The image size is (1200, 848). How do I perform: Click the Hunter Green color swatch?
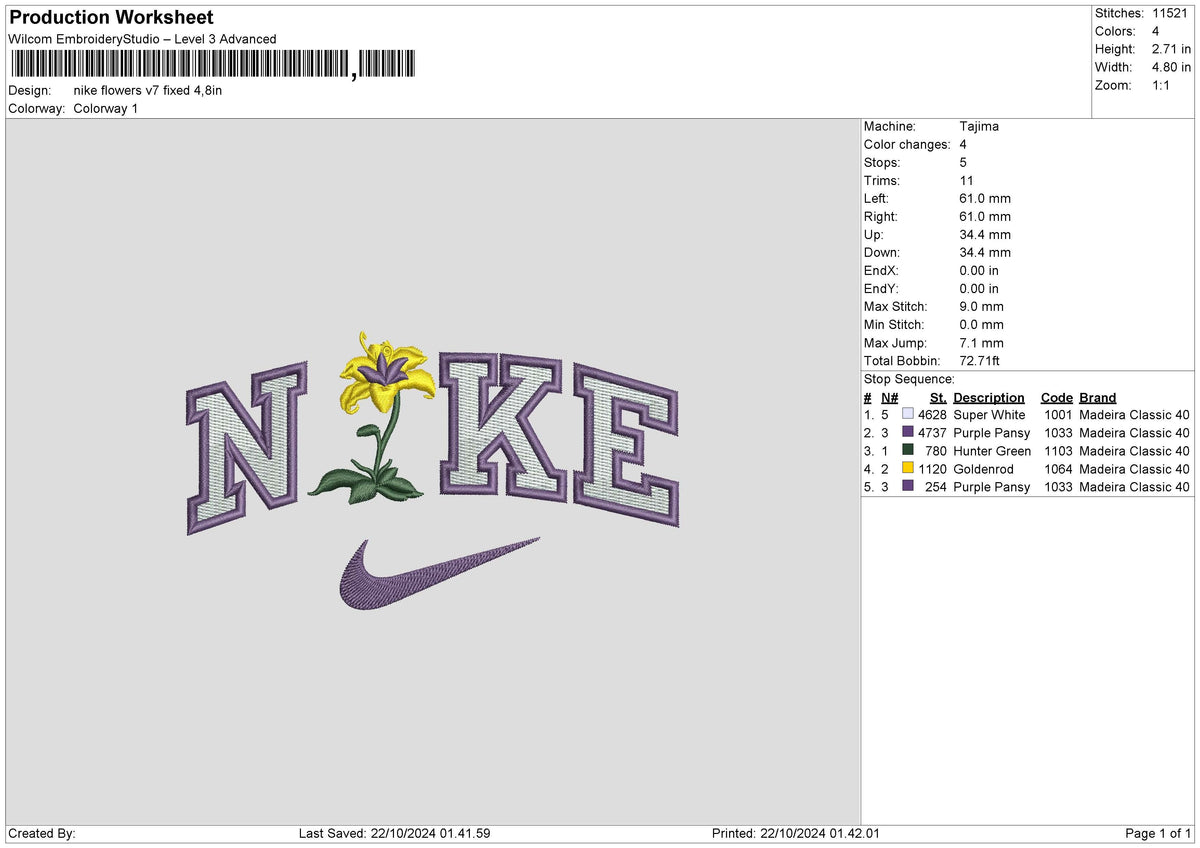pos(907,451)
